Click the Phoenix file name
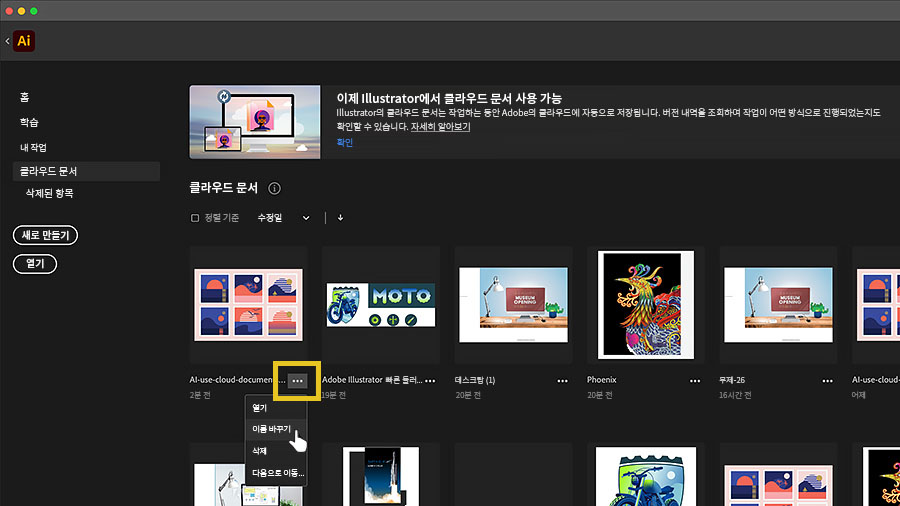900x506 pixels. tap(602, 380)
